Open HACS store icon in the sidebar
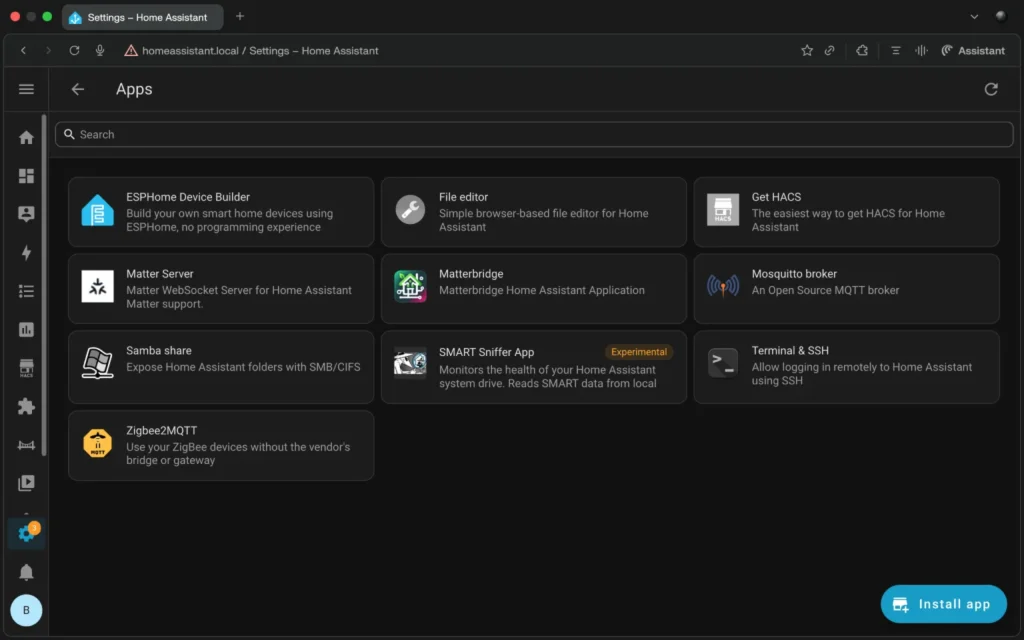The height and width of the screenshot is (640, 1024). pos(26,368)
